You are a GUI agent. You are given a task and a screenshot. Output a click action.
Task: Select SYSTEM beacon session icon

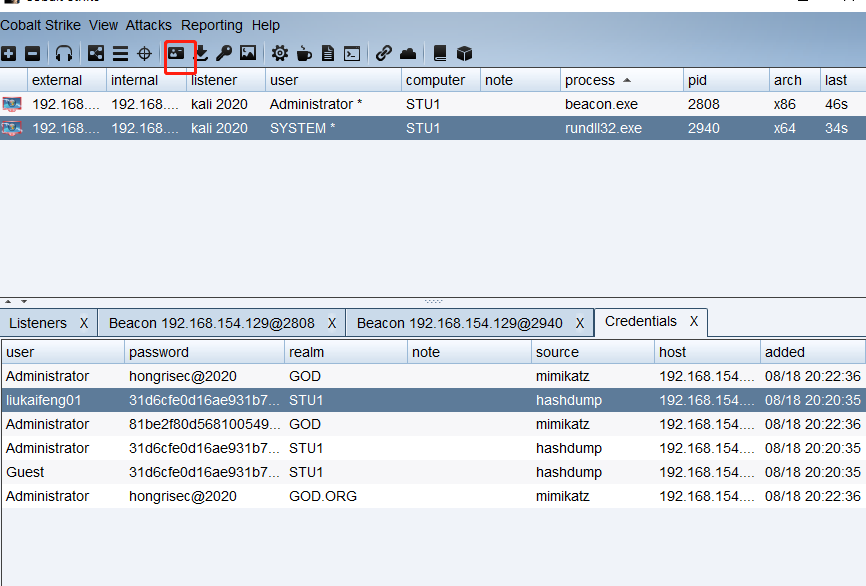pos(12,128)
